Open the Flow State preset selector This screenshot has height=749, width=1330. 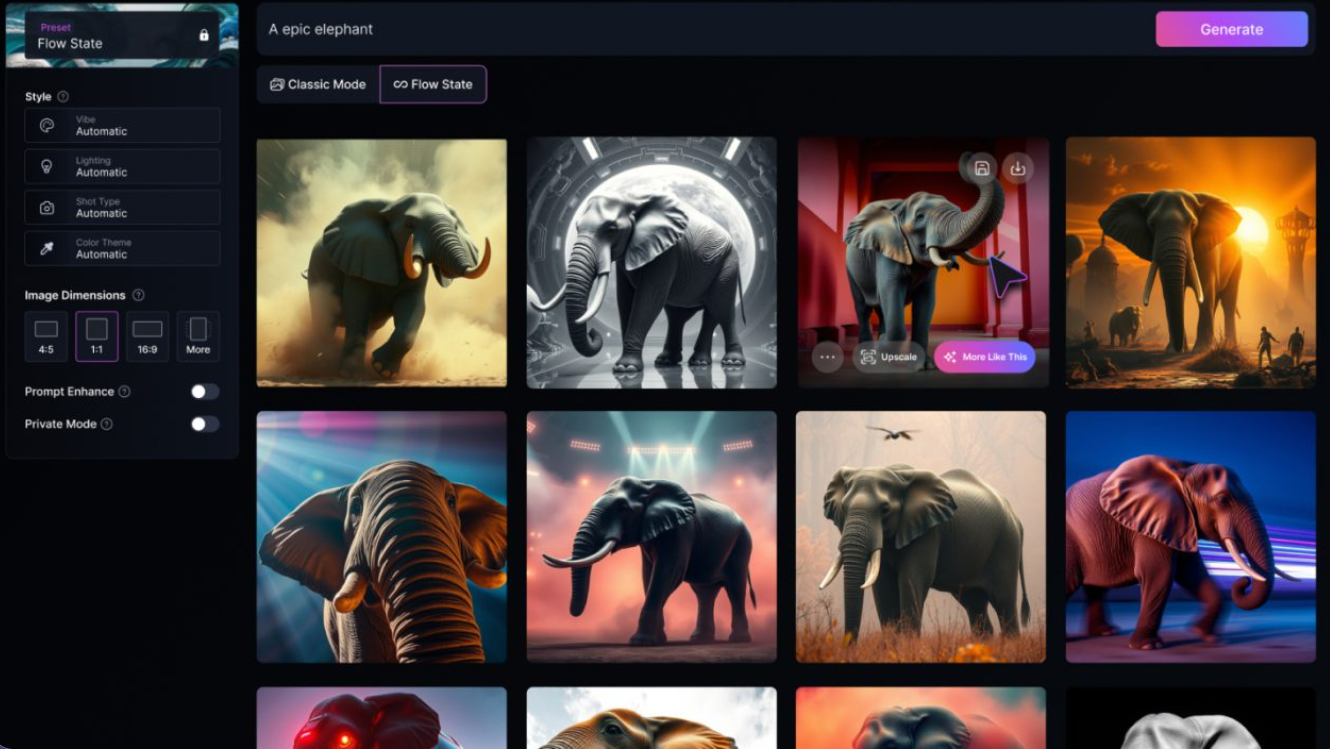click(122, 35)
